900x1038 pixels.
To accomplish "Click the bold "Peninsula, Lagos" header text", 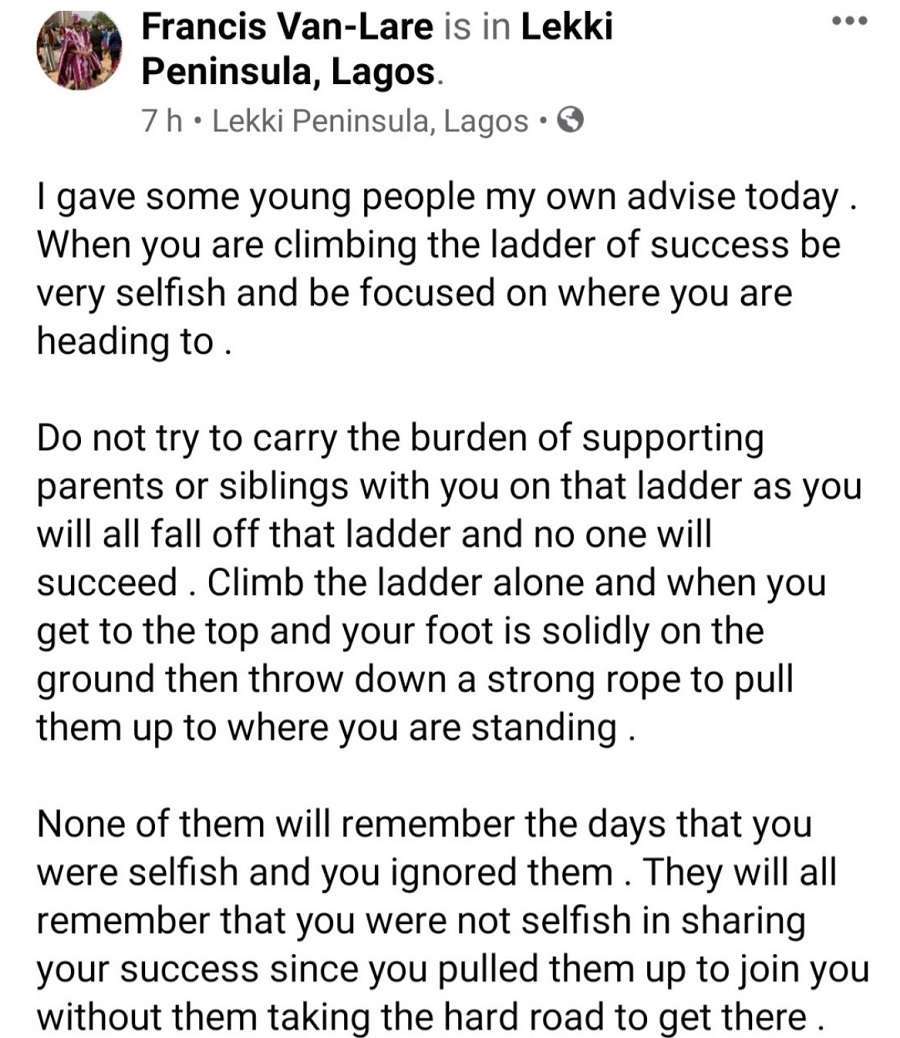I will [289, 71].
